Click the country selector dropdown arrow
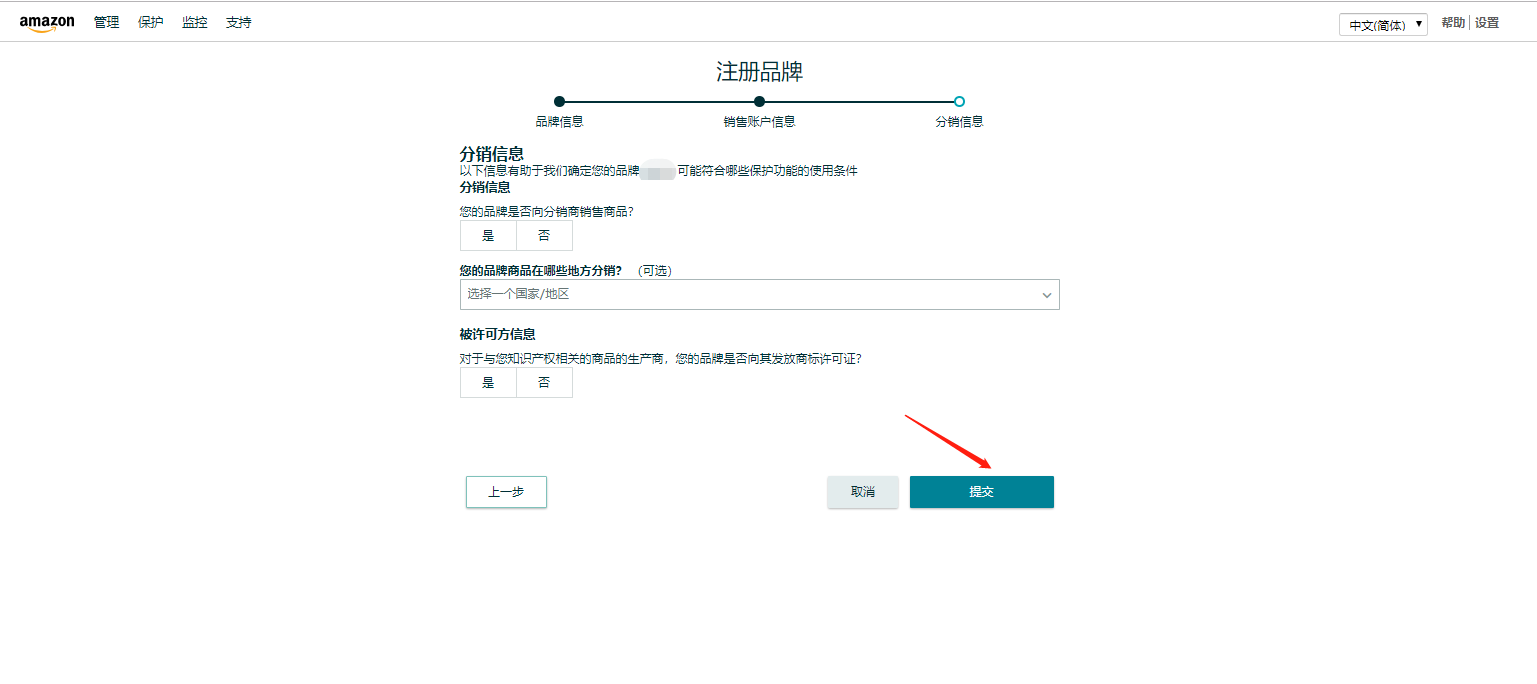 tap(1047, 294)
